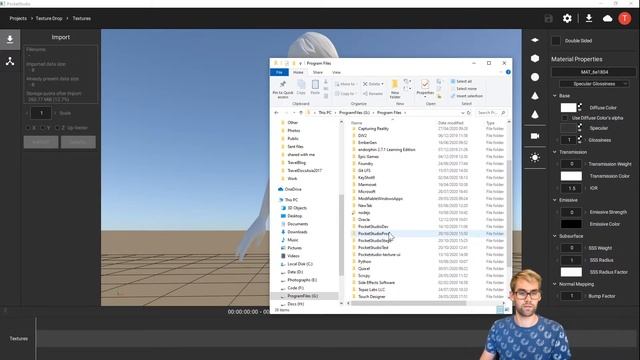This screenshot has height=360, width=640.
Task: Open Transmission Color swatch
Action: click(571, 176)
